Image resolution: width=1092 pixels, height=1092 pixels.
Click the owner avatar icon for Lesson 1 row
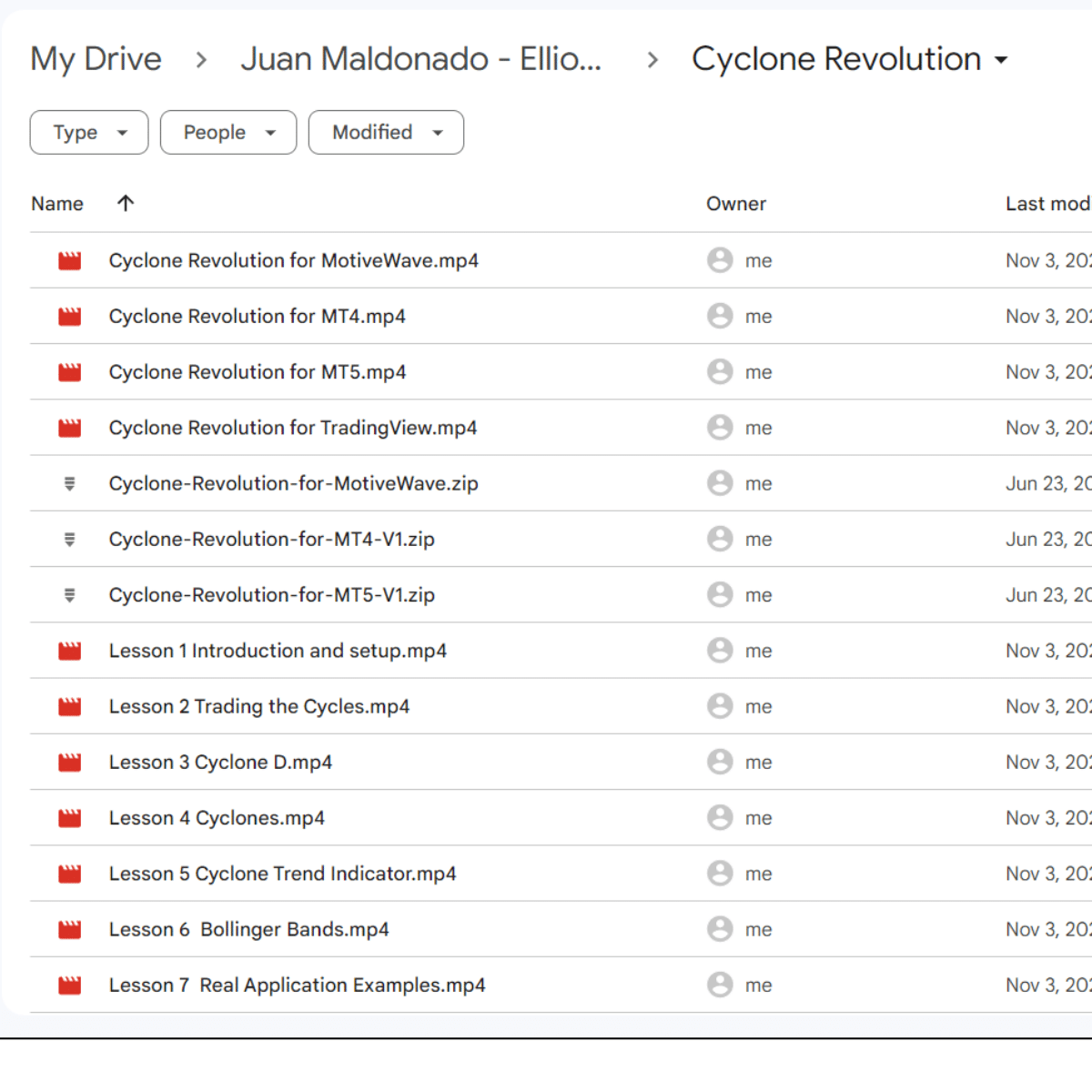point(720,651)
